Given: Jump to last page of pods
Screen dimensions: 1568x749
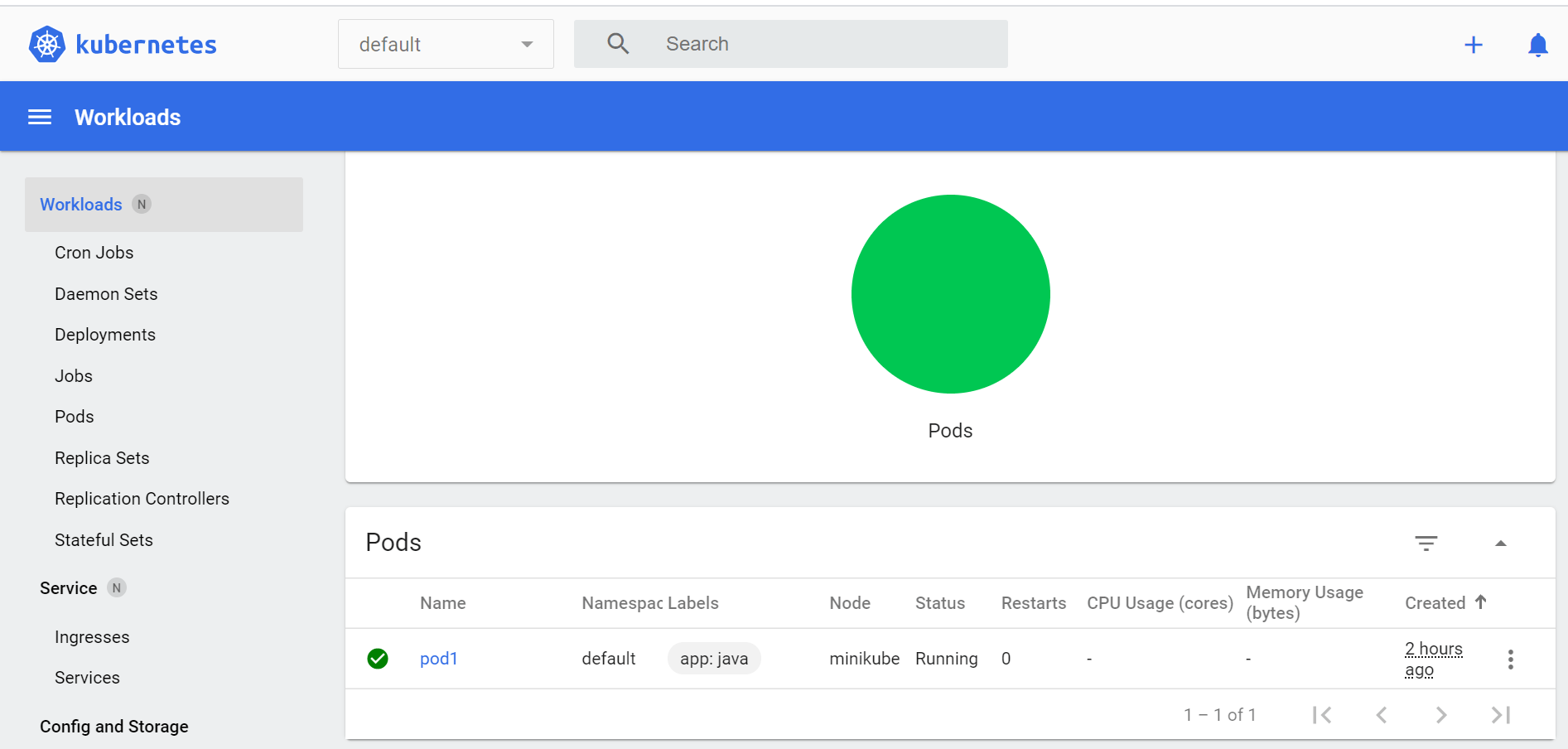Looking at the screenshot, I should (1500, 715).
